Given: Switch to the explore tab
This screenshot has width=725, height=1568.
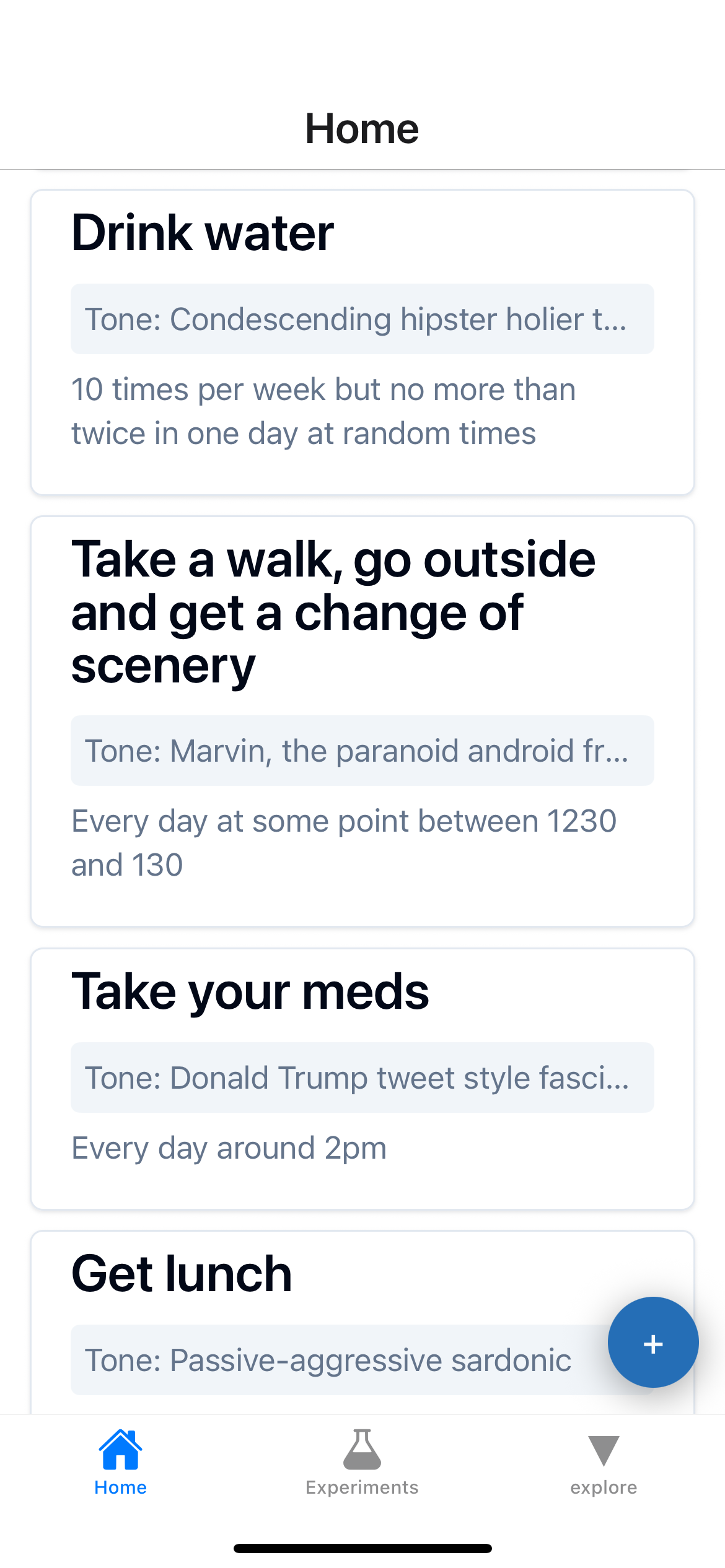Looking at the screenshot, I should [603, 1468].
